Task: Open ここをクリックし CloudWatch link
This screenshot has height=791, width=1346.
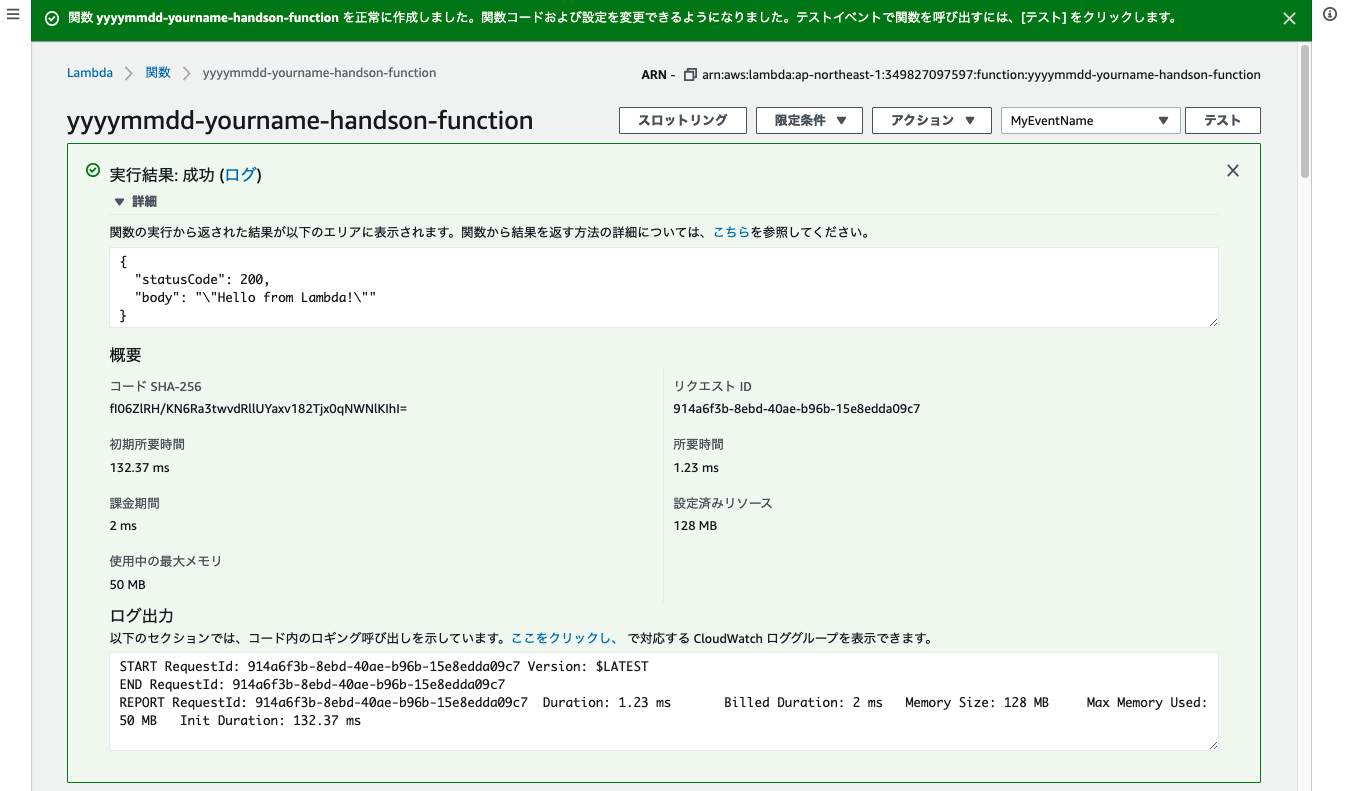Action: 564,638
